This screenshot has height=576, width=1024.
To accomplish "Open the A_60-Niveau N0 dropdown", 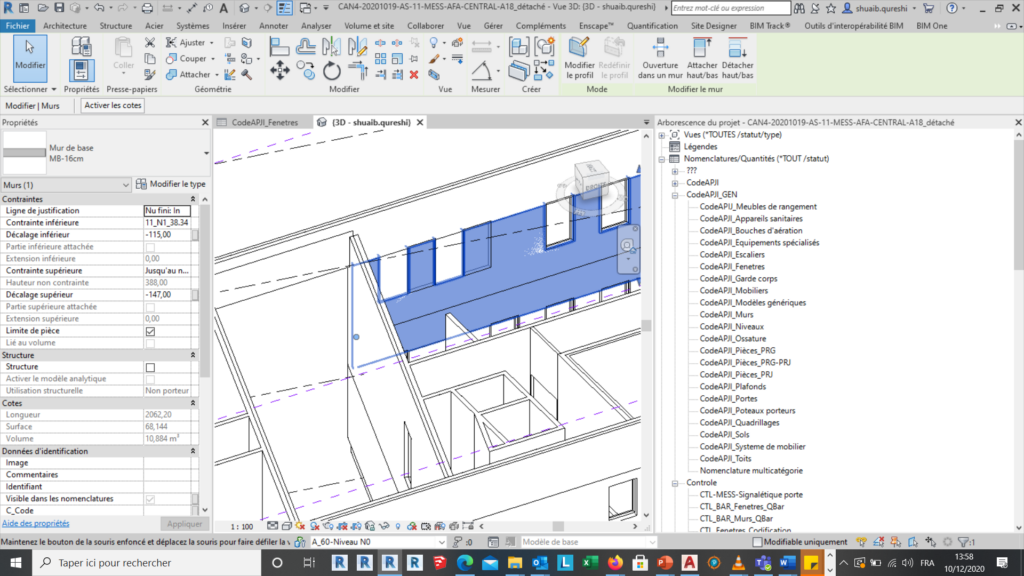I will (440, 541).
